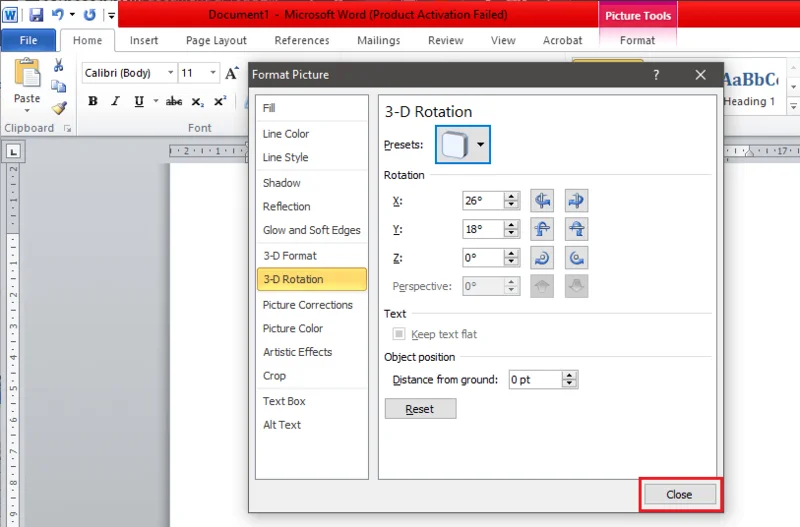The width and height of the screenshot is (800, 527).
Task: Click the X rotation value field
Action: [x=483, y=200]
